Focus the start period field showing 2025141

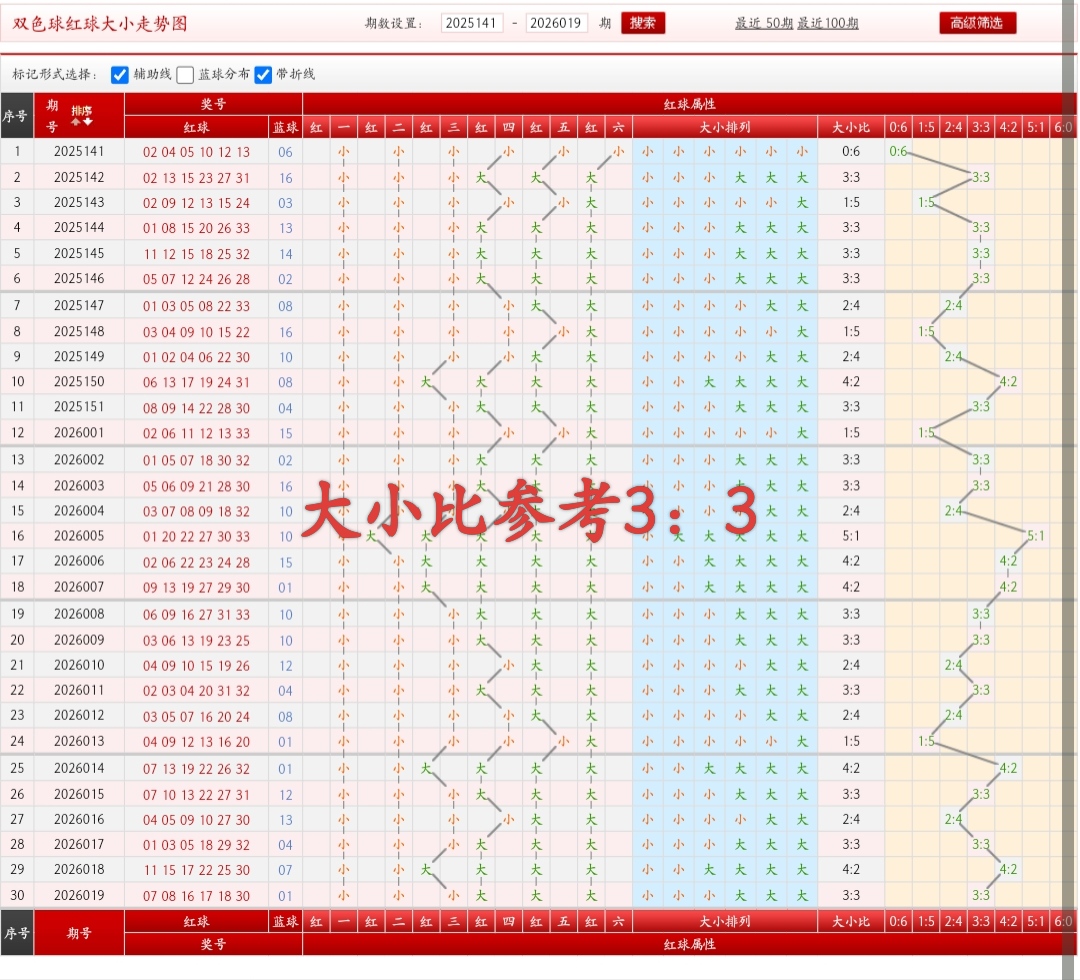pyautogui.click(x=472, y=23)
